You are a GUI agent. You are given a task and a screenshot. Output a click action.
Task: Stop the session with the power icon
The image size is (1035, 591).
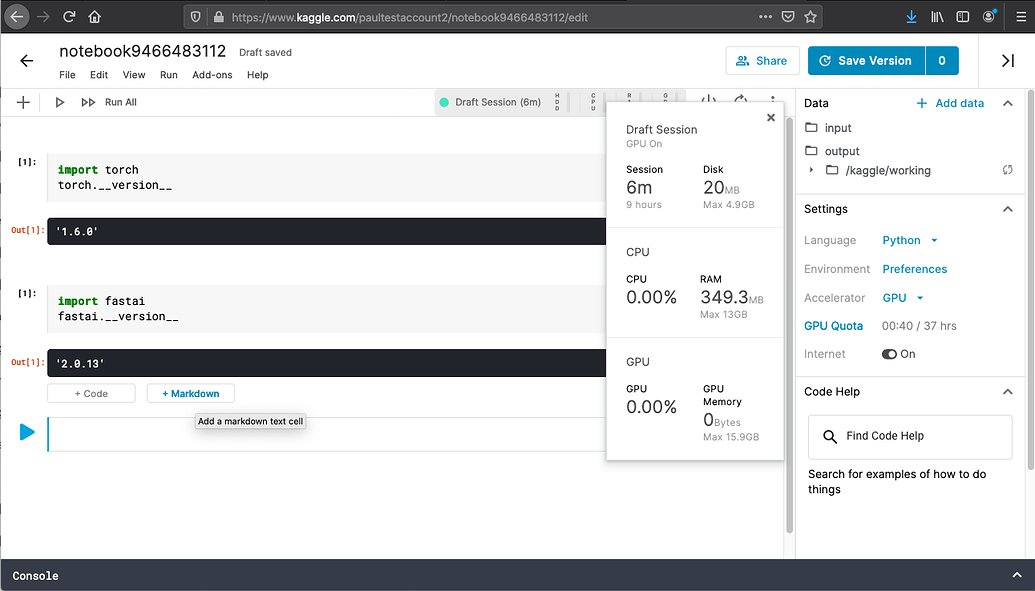click(710, 100)
